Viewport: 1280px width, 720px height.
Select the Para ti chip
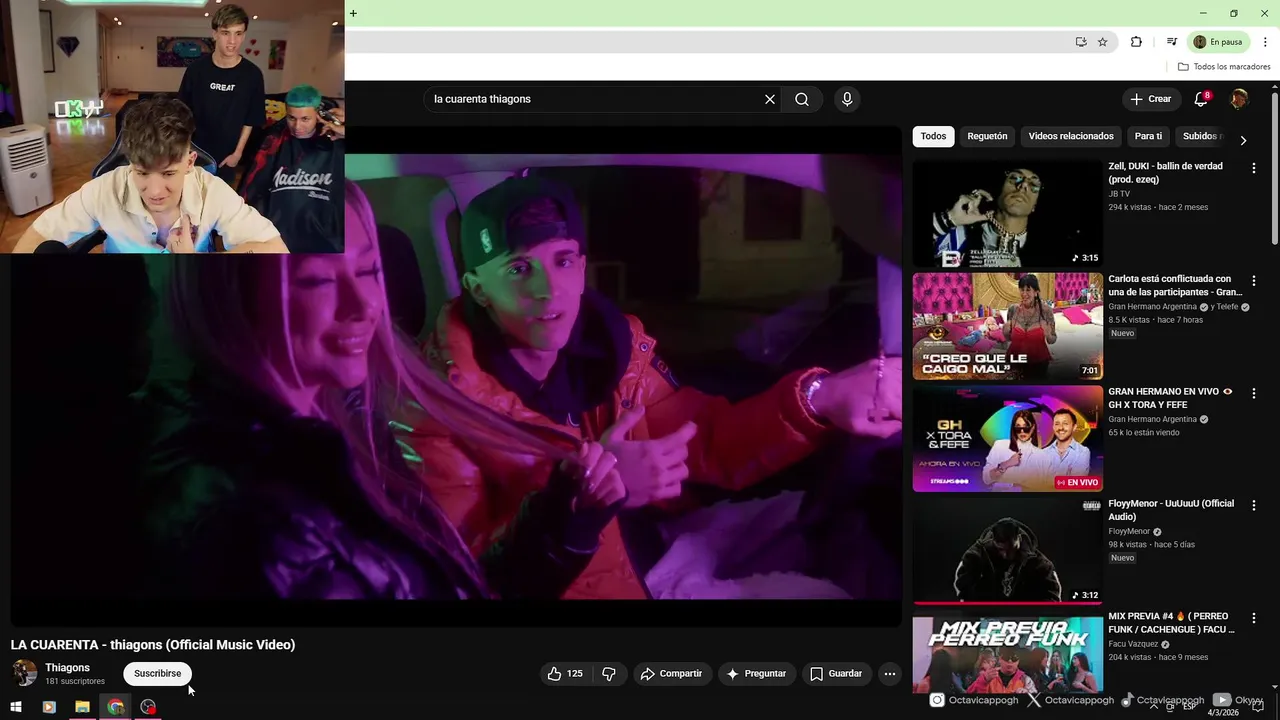(x=1148, y=136)
